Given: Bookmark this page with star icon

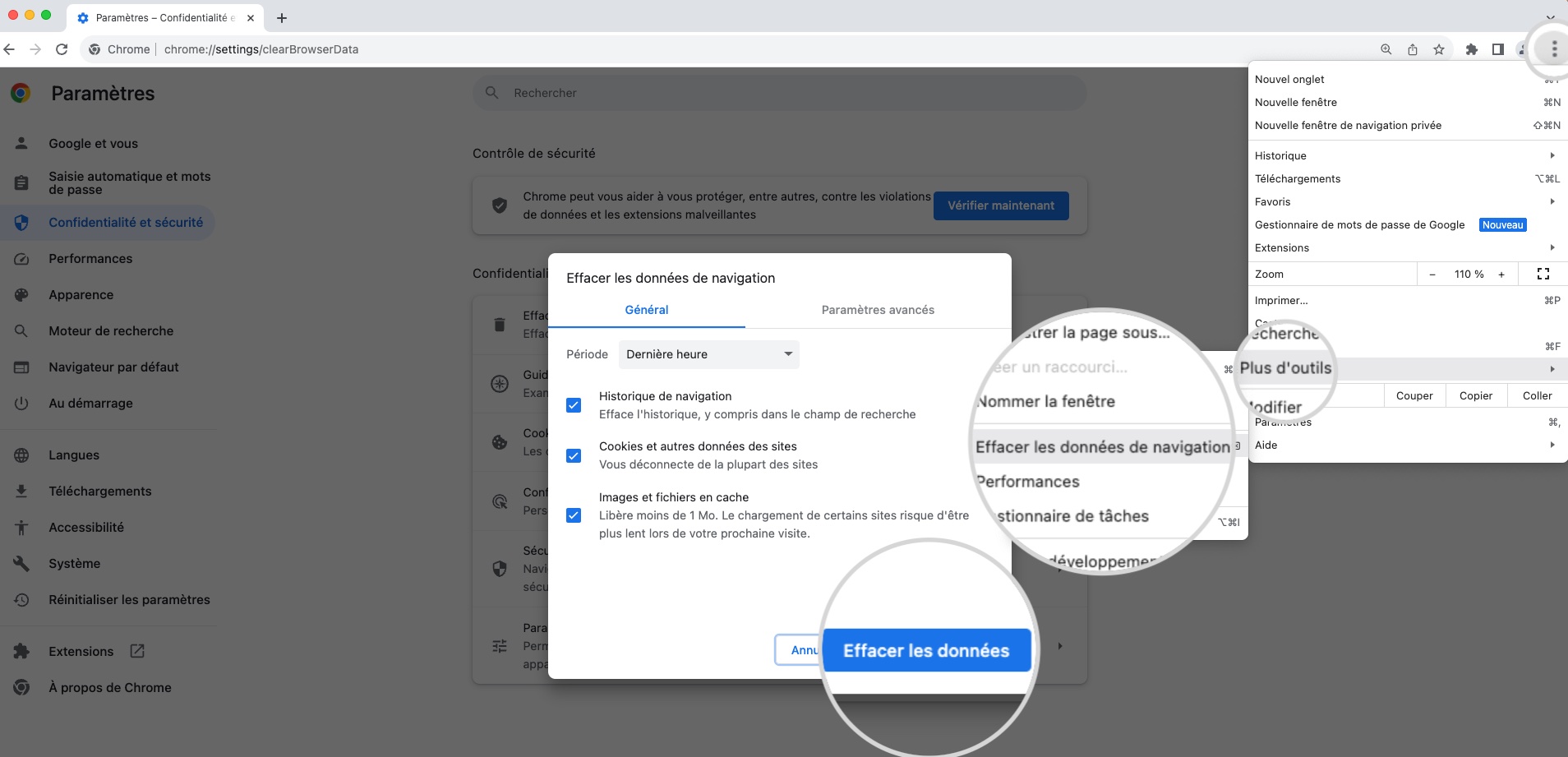Looking at the screenshot, I should tap(1439, 49).
